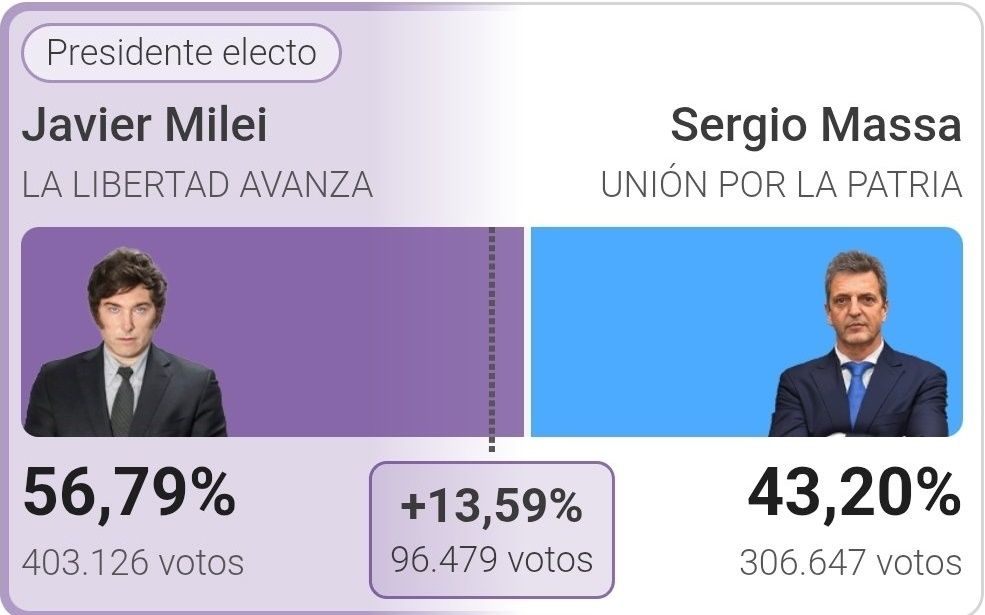Select the Sergio Massa candidate name
The height and width of the screenshot is (615, 985).
(816, 125)
